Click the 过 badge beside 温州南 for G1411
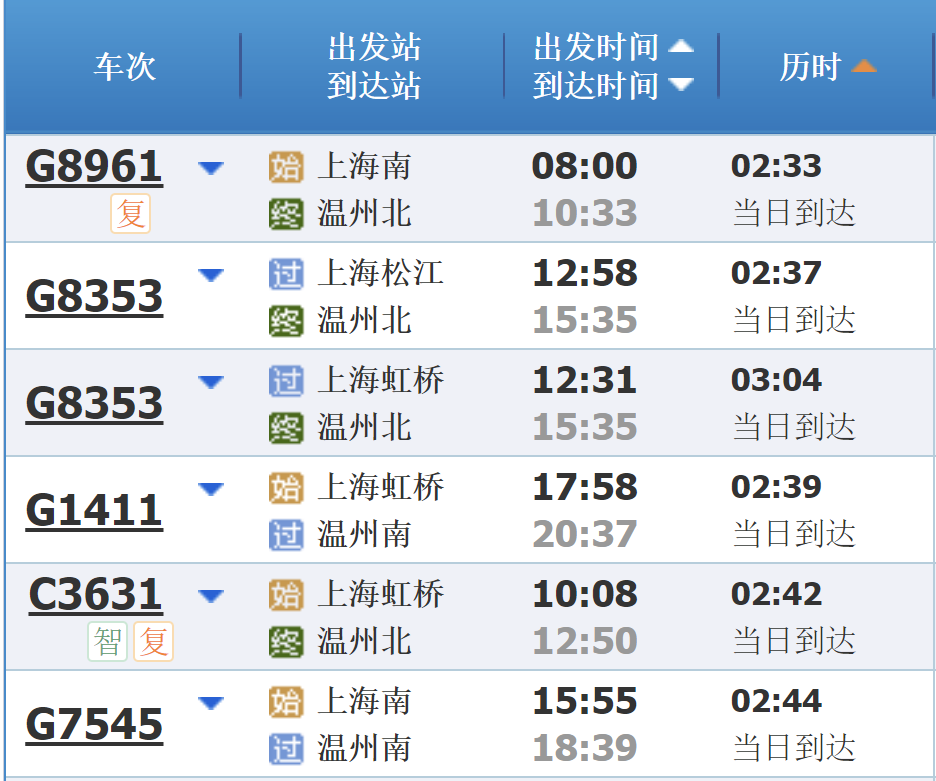936x781 pixels. [x=286, y=535]
